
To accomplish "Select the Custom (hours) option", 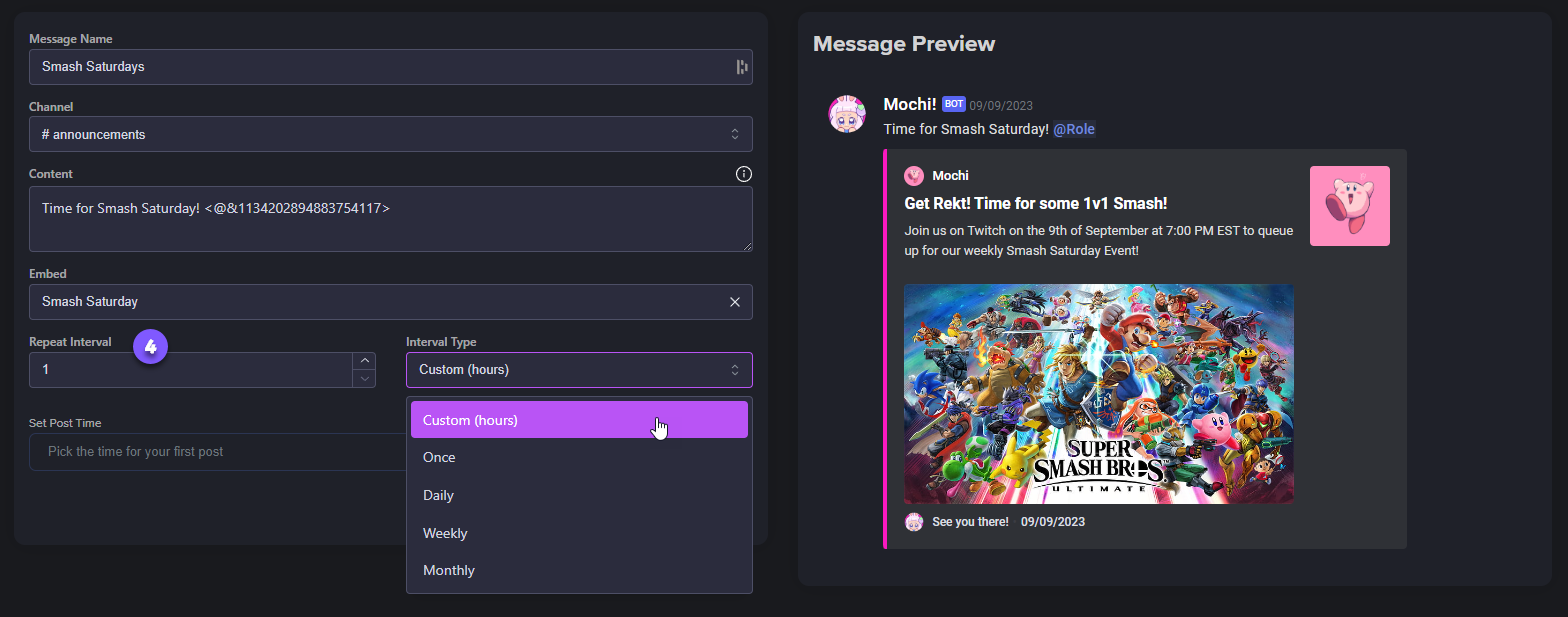I will click(x=578, y=420).
